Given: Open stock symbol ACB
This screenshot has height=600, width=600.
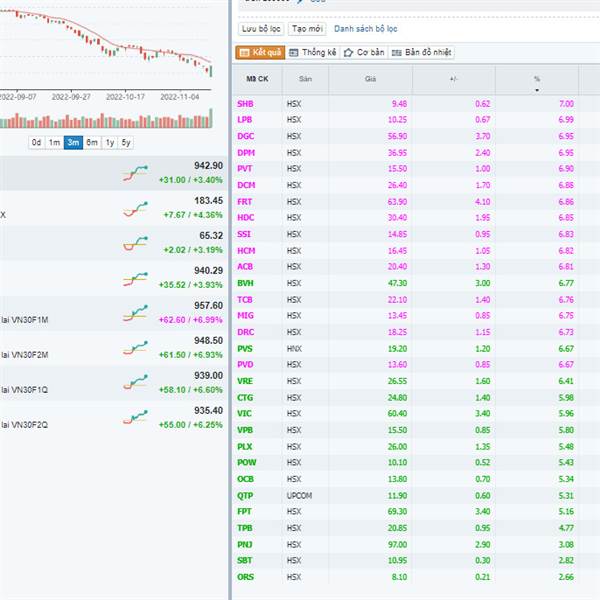Looking at the screenshot, I should [x=245, y=267].
